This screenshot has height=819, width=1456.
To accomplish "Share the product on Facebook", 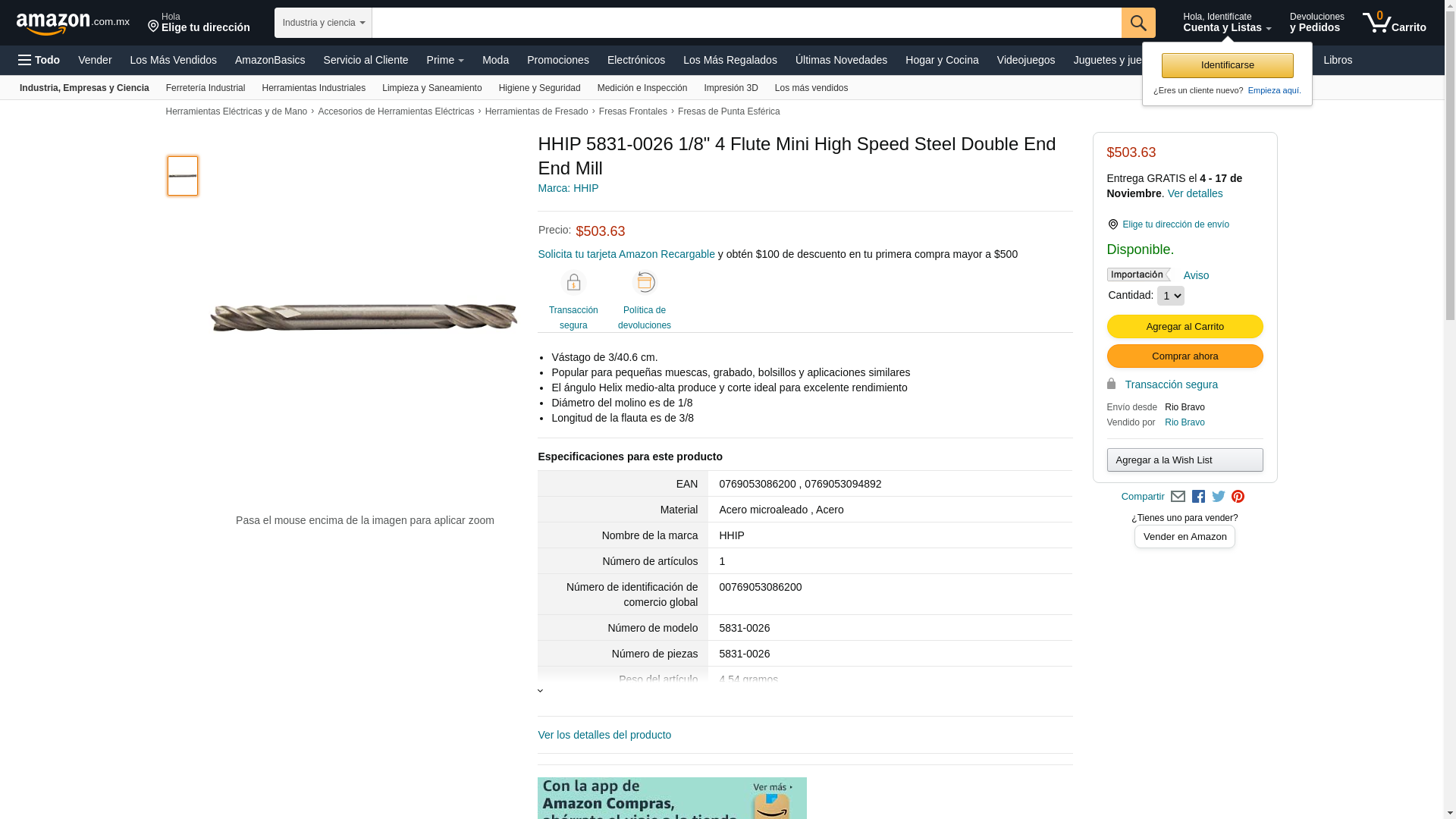I will pyautogui.click(x=1198, y=497).
